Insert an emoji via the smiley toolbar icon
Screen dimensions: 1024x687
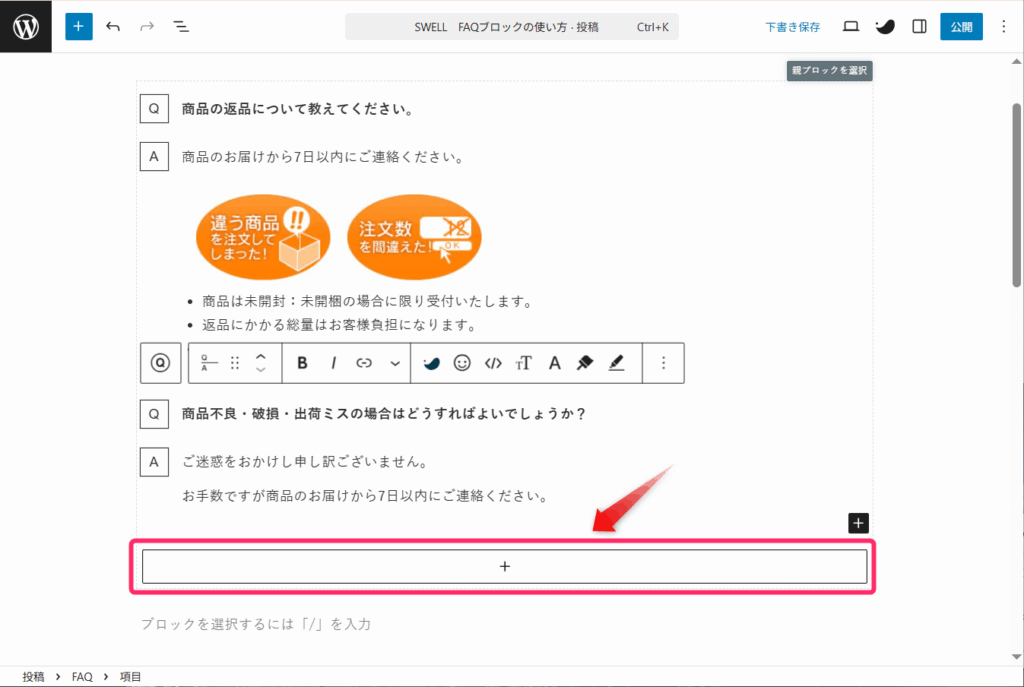462,364
